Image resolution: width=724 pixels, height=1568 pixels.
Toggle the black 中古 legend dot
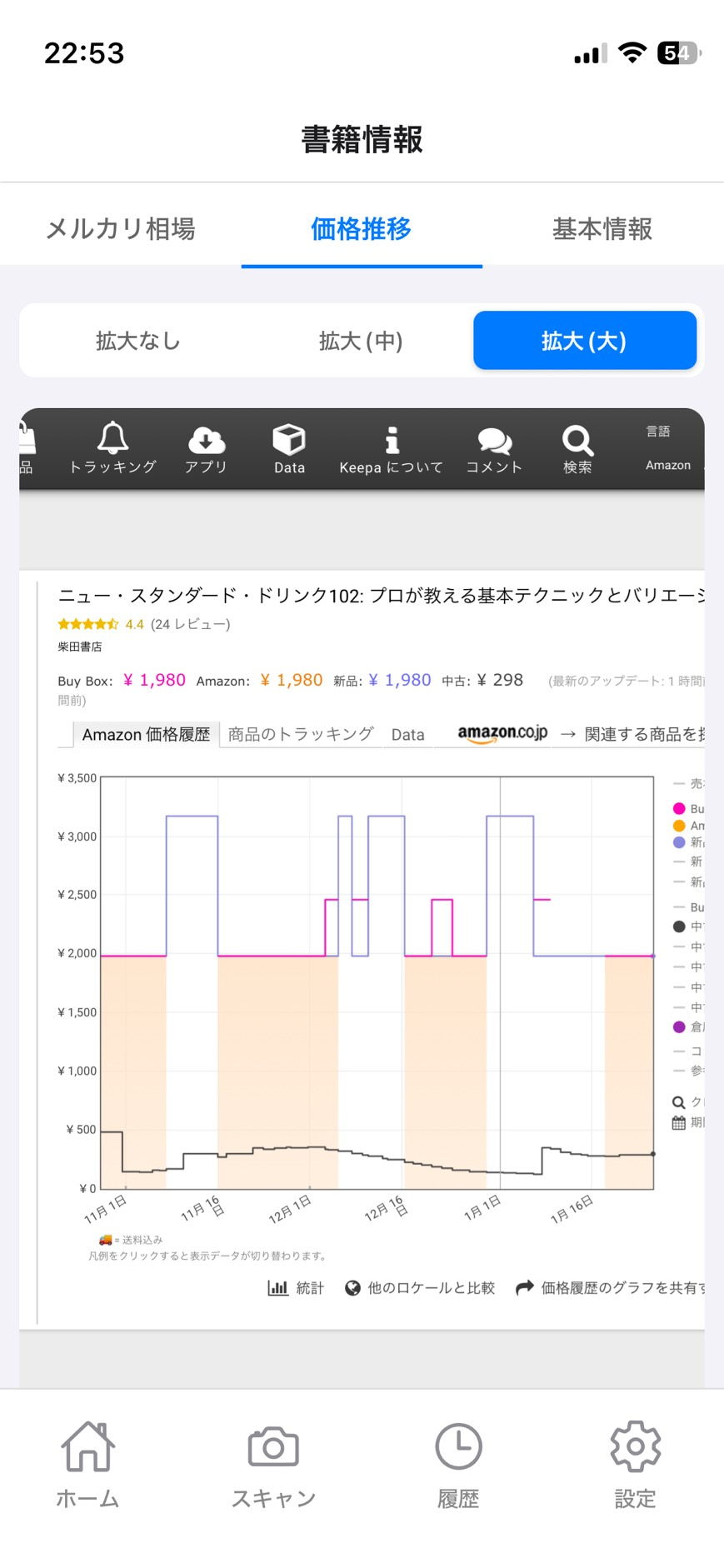[x=679, y=926]
